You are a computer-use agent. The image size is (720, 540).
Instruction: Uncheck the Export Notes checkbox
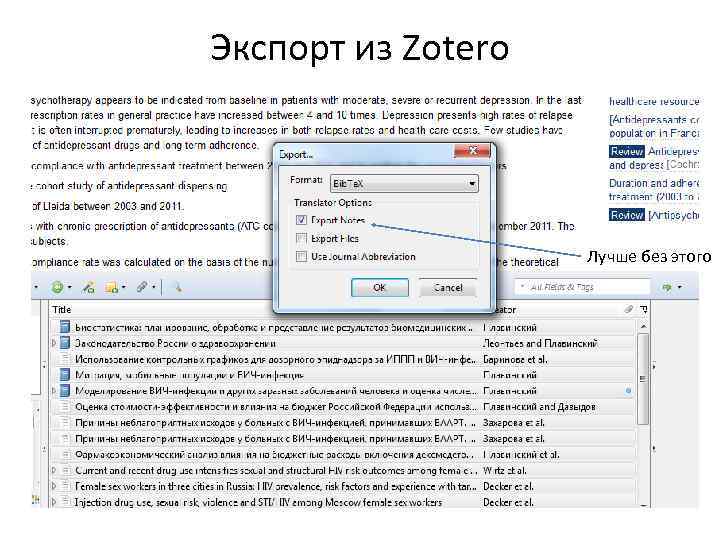pos(301,220)
